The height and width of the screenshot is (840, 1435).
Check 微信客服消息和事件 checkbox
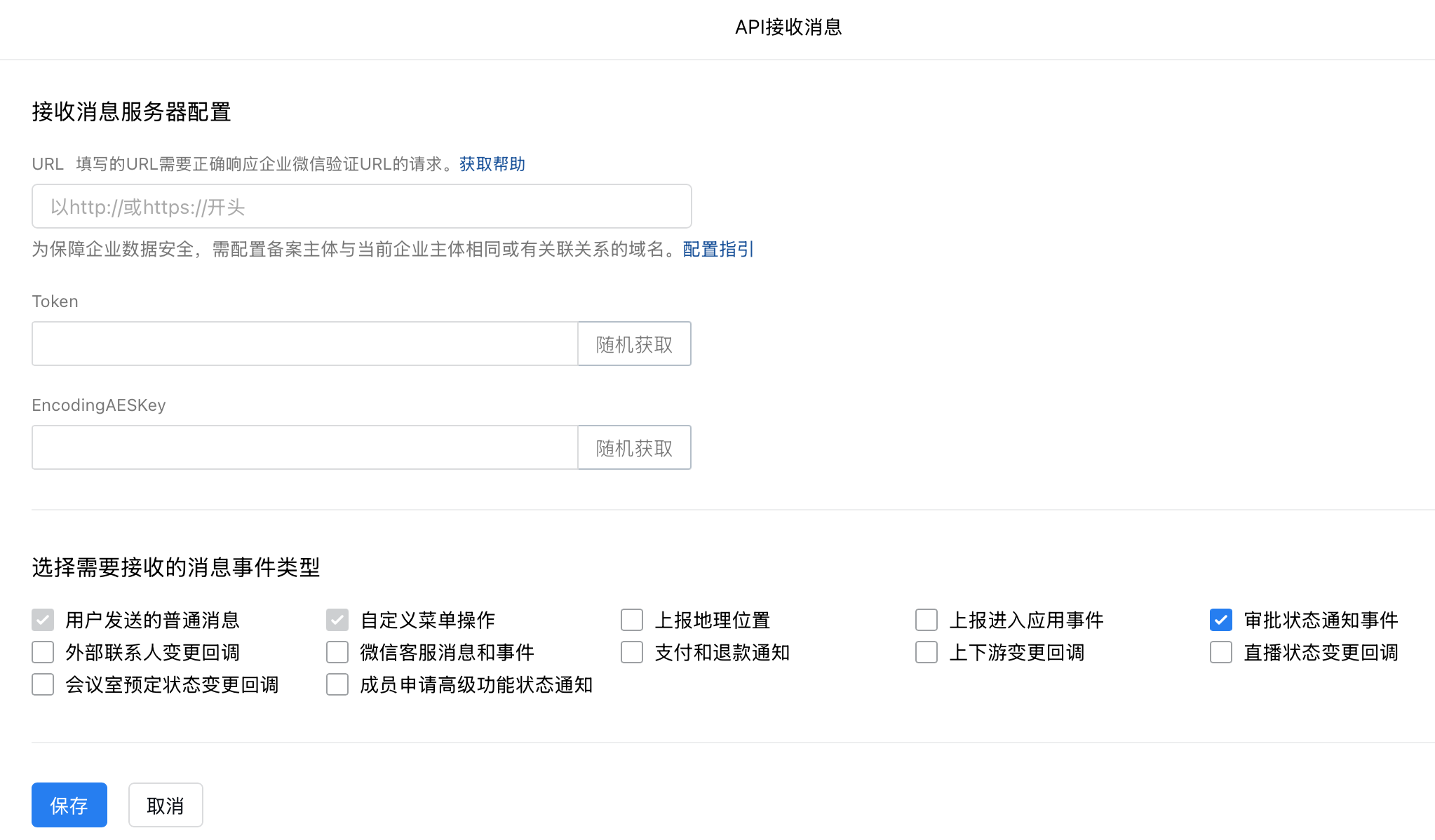pos(337,652)
